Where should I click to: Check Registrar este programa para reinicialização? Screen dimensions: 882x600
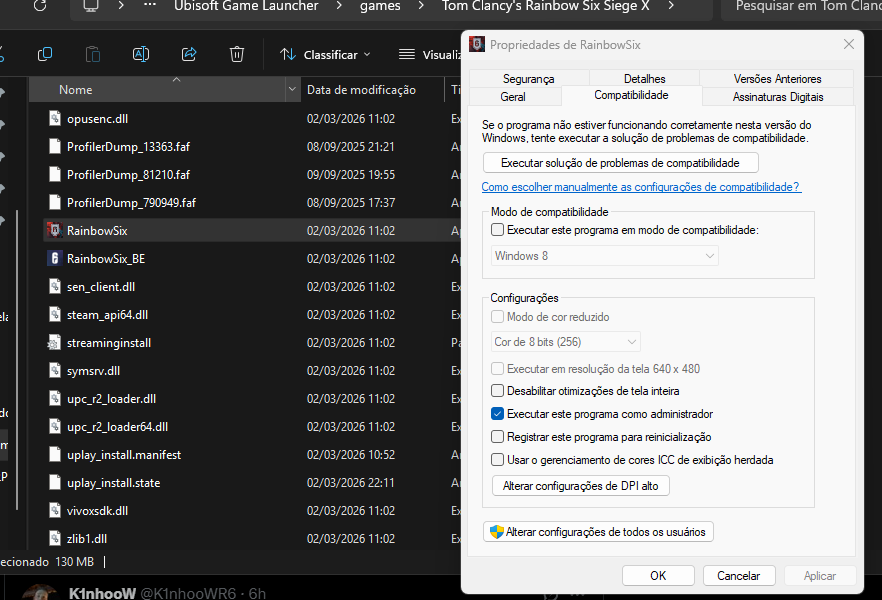[497, 437]
